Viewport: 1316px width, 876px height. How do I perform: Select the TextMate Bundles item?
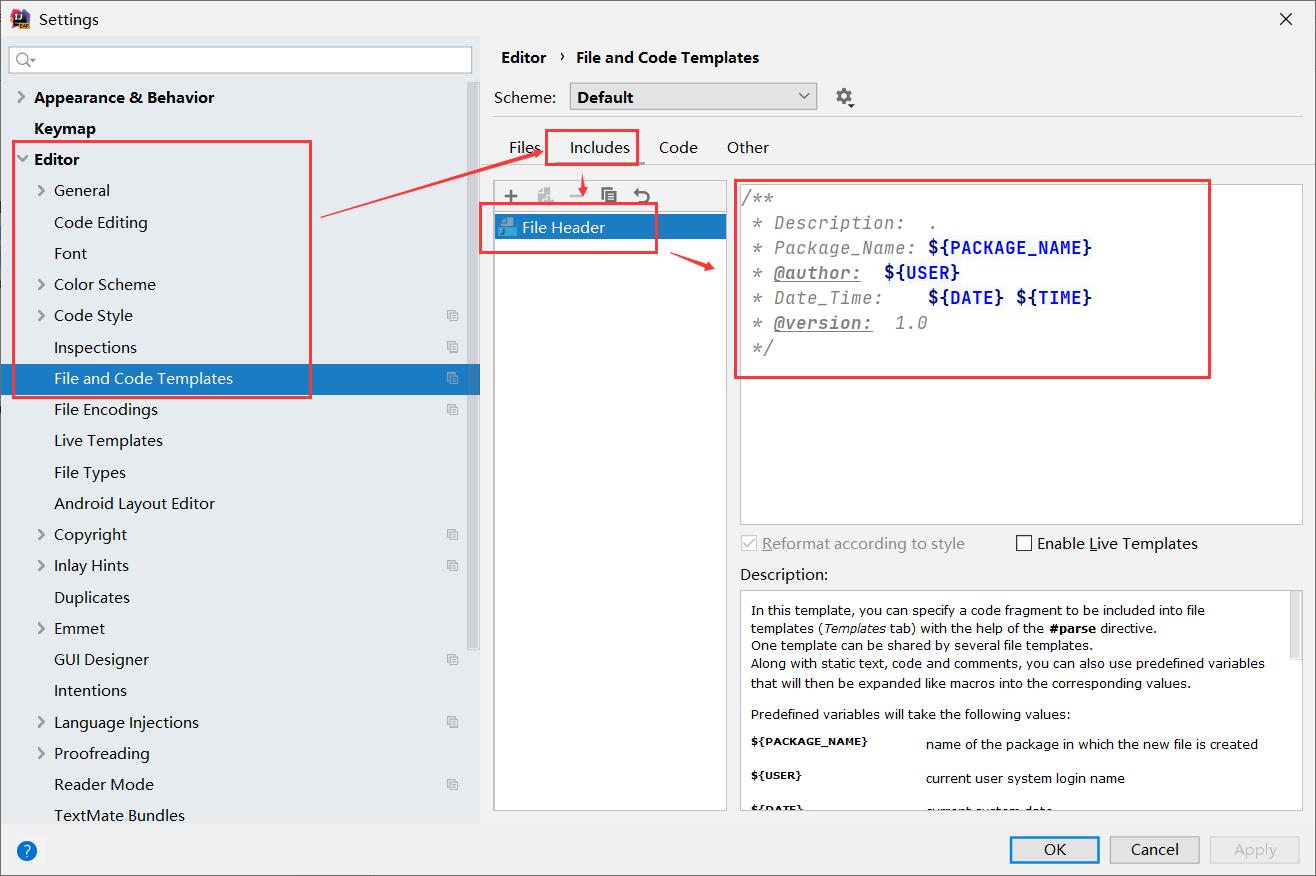coord(119,815)
